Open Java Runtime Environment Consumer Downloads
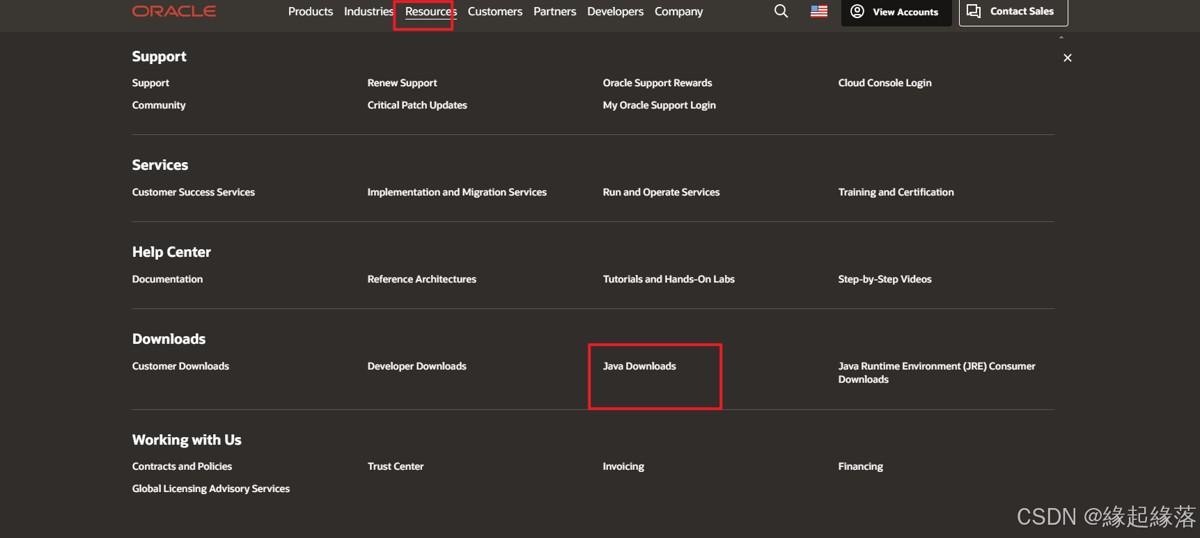This screenshot has width=1200, height=538. click(x=936, y=372)
